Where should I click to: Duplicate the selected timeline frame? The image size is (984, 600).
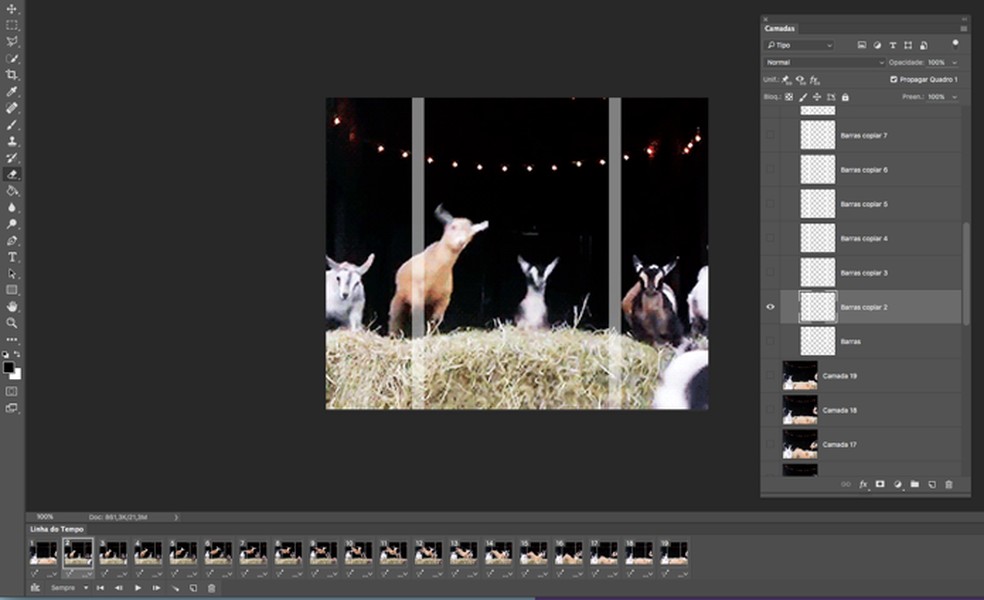click(x=194, y=588)
